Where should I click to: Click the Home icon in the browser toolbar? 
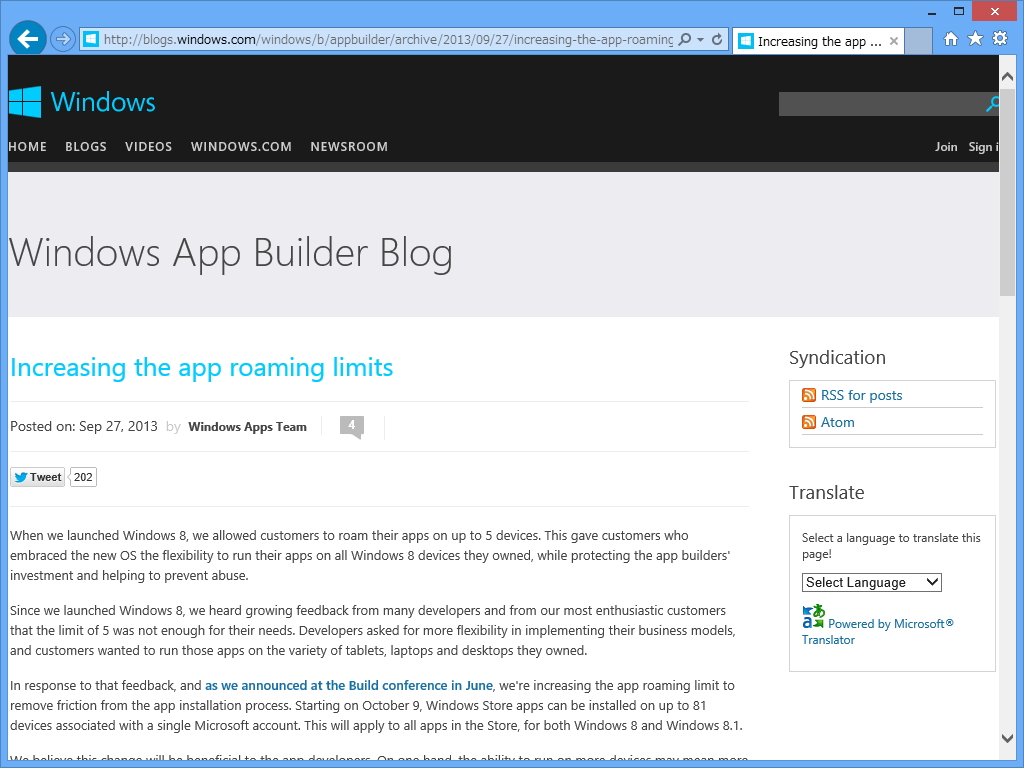(x=951, y=39)
